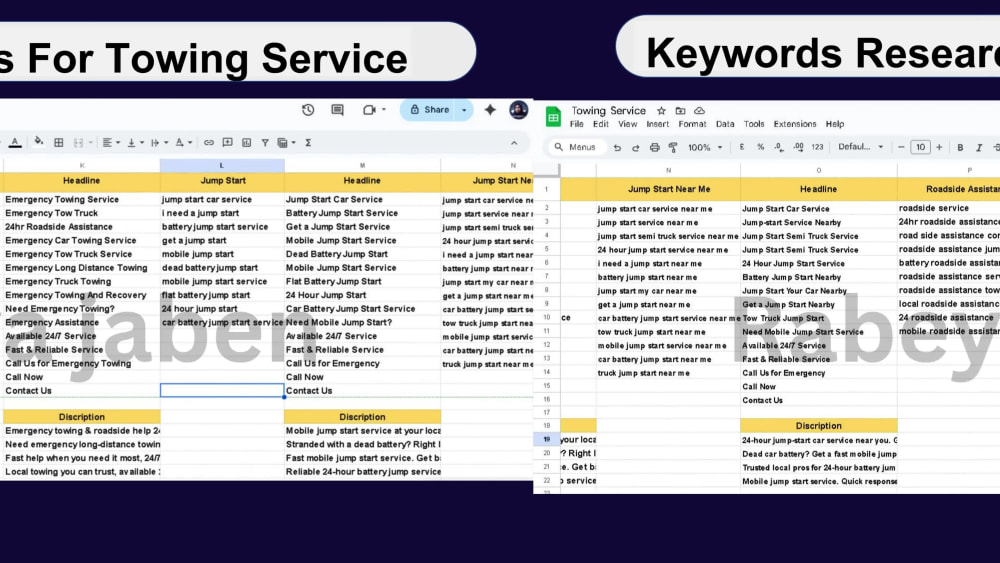This screenshot has width=1000, height=563.
Task: Format as currency with £ button
Action: point(742,147)
